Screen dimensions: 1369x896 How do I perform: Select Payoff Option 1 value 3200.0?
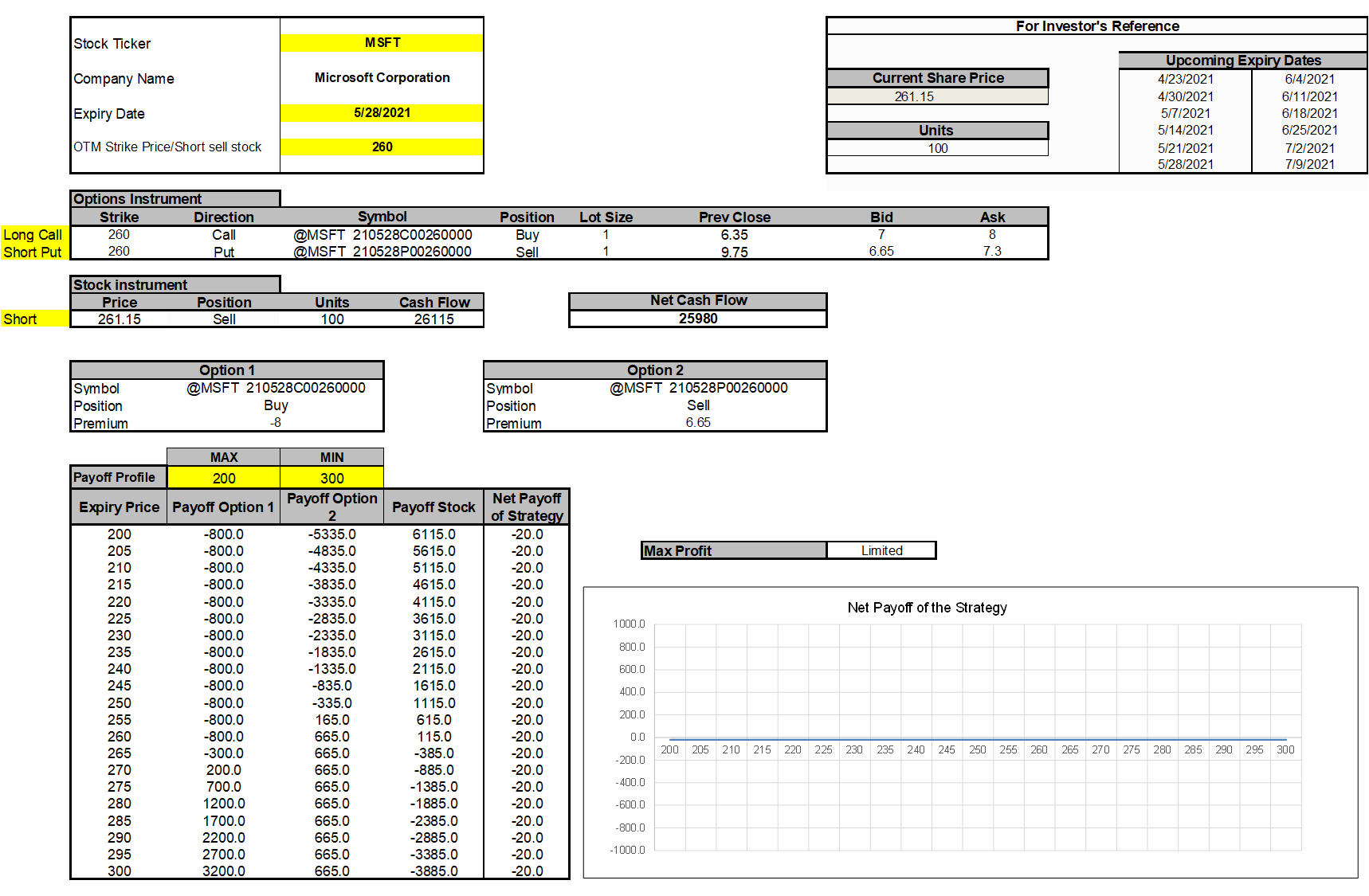click(224, 871)
